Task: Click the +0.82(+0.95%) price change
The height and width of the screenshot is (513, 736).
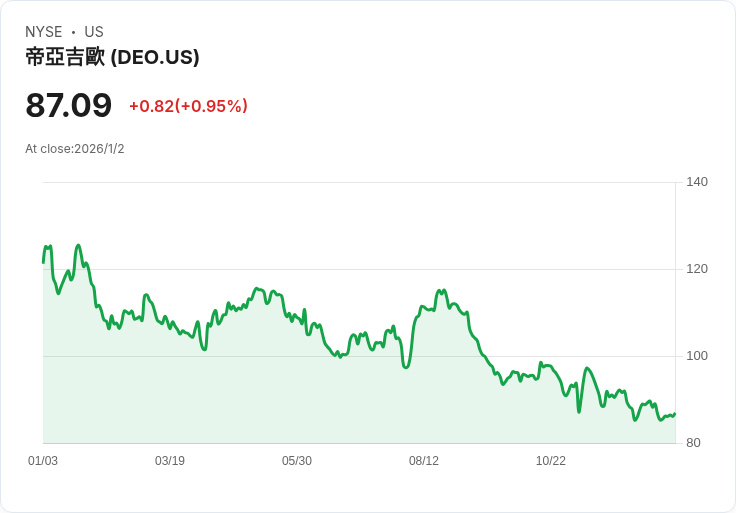Action: [188, 106]
